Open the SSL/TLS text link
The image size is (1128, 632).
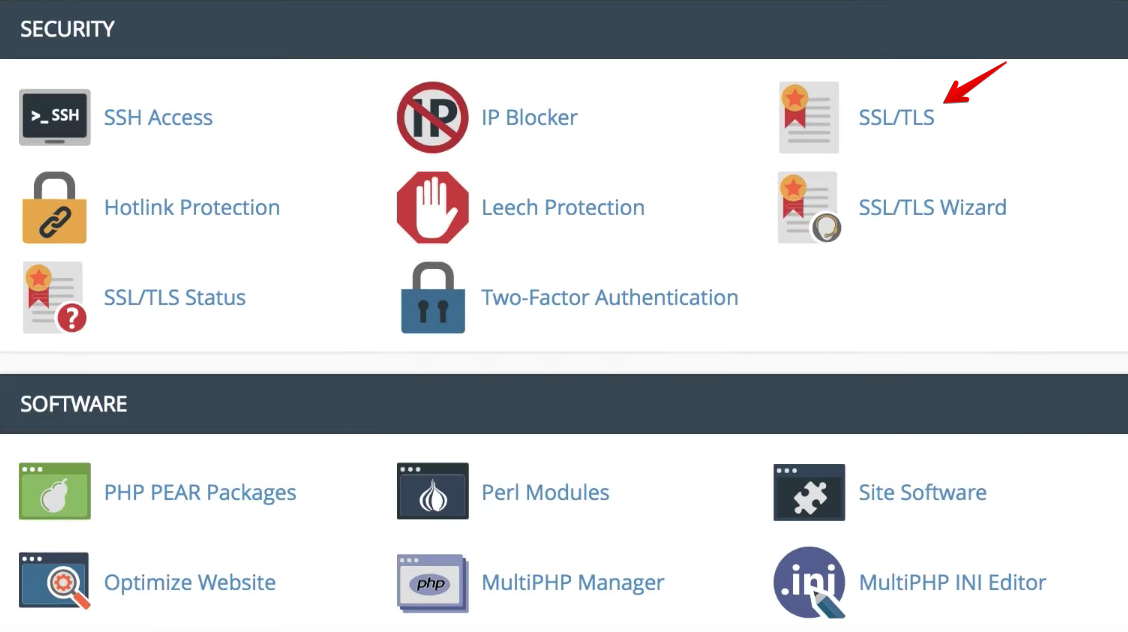click(x=896, y=118)
